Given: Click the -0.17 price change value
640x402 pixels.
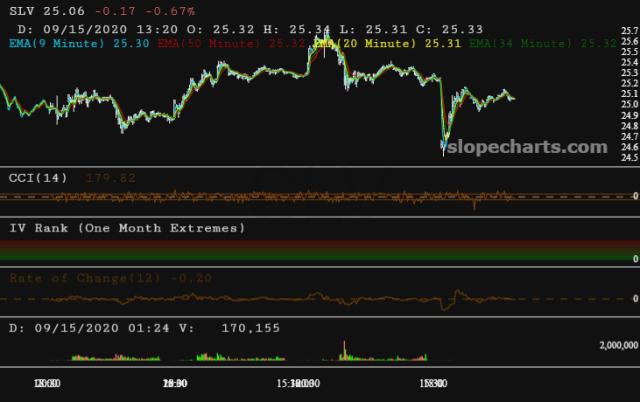Looking at the screenshot, I should coord(115,11).
